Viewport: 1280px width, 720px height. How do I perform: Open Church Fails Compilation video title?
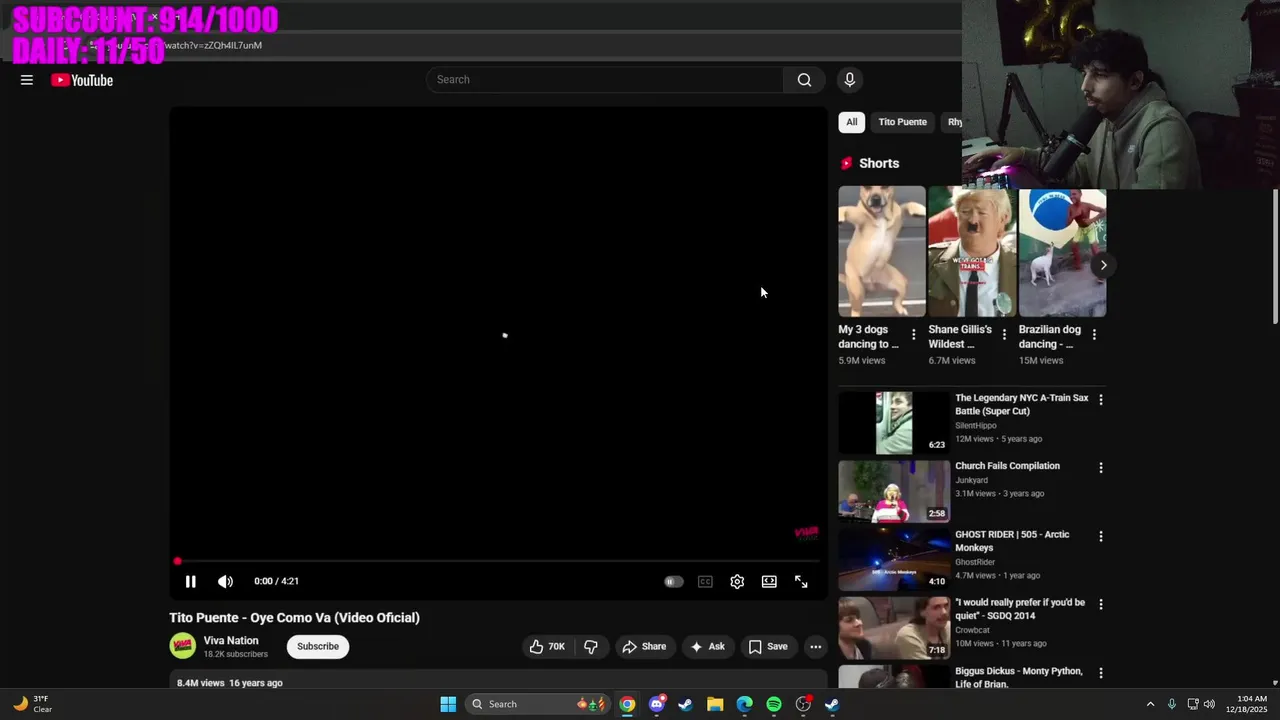tap(1007, 466)
